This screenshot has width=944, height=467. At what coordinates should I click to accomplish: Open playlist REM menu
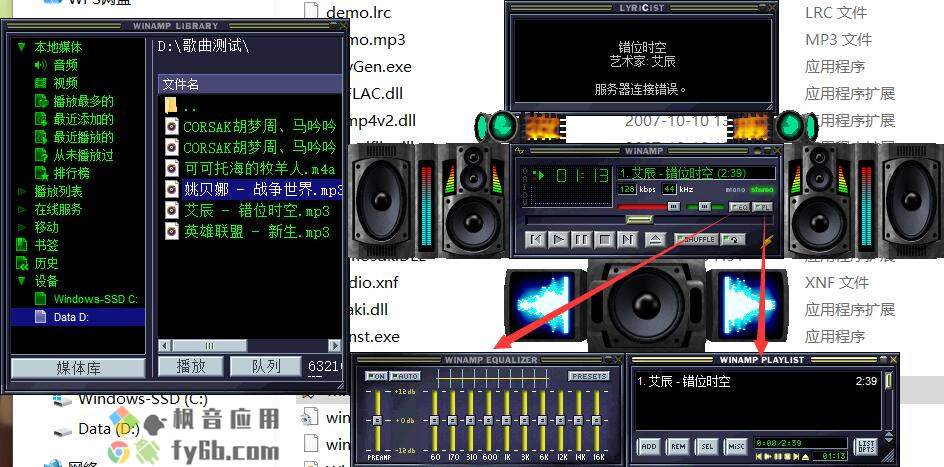click(x=677, y=447)
